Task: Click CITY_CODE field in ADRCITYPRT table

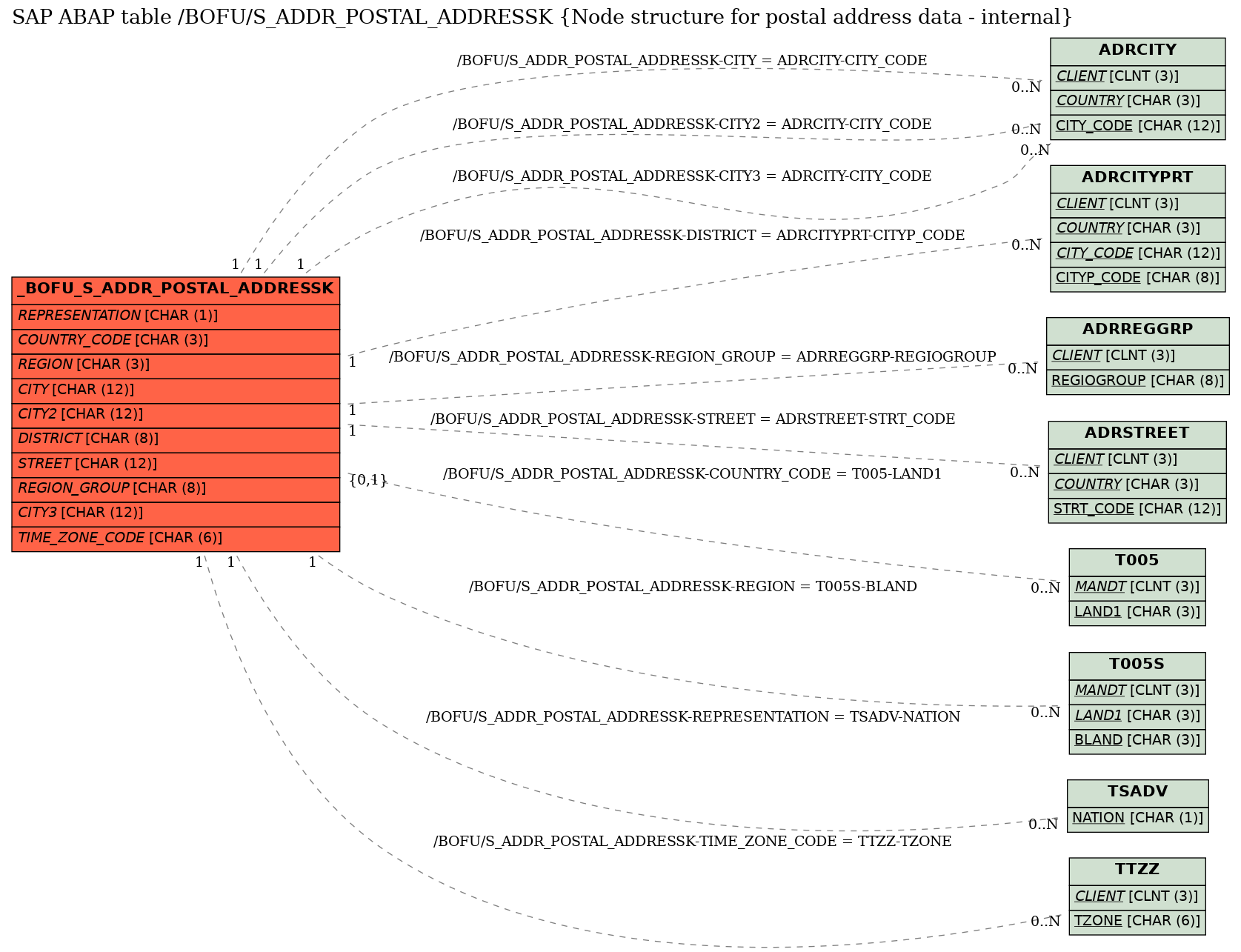Action: (1137, 253)
